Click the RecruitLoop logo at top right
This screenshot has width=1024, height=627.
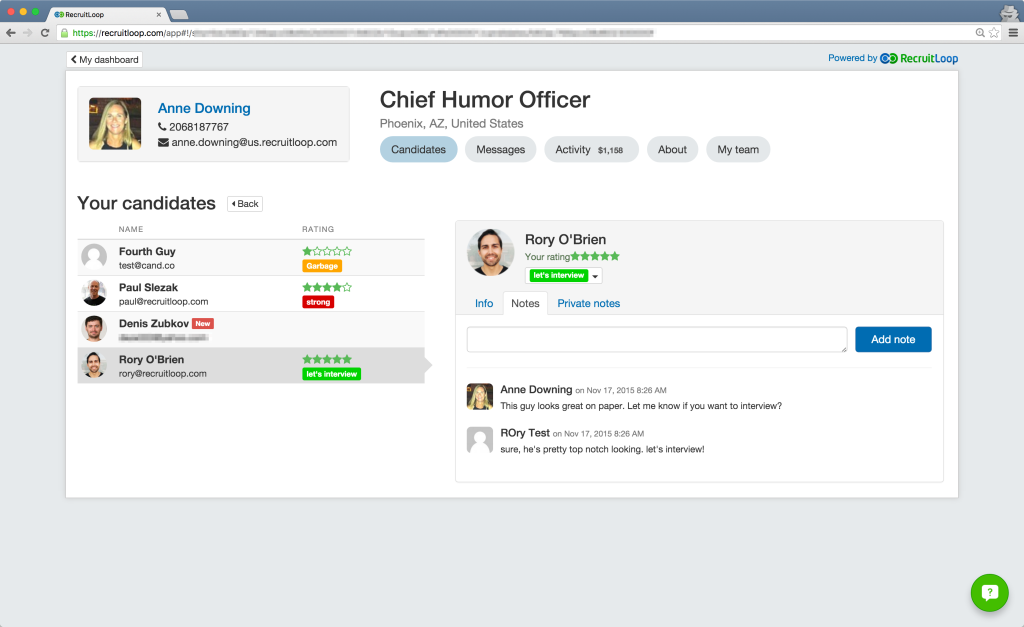[x=919, y=59]
